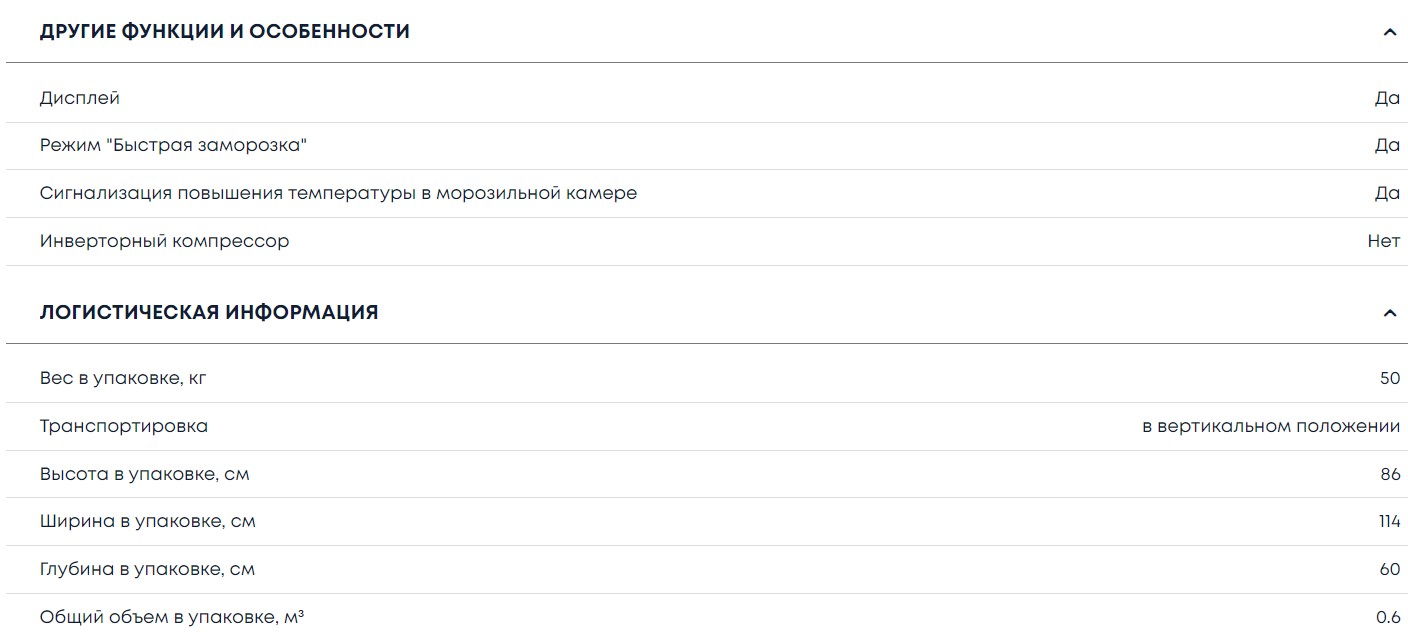Click the "Глубина в упаковке, см" label
This screenshot has height=638, width=1408.
pyautogui.click(x=147, y=569)
